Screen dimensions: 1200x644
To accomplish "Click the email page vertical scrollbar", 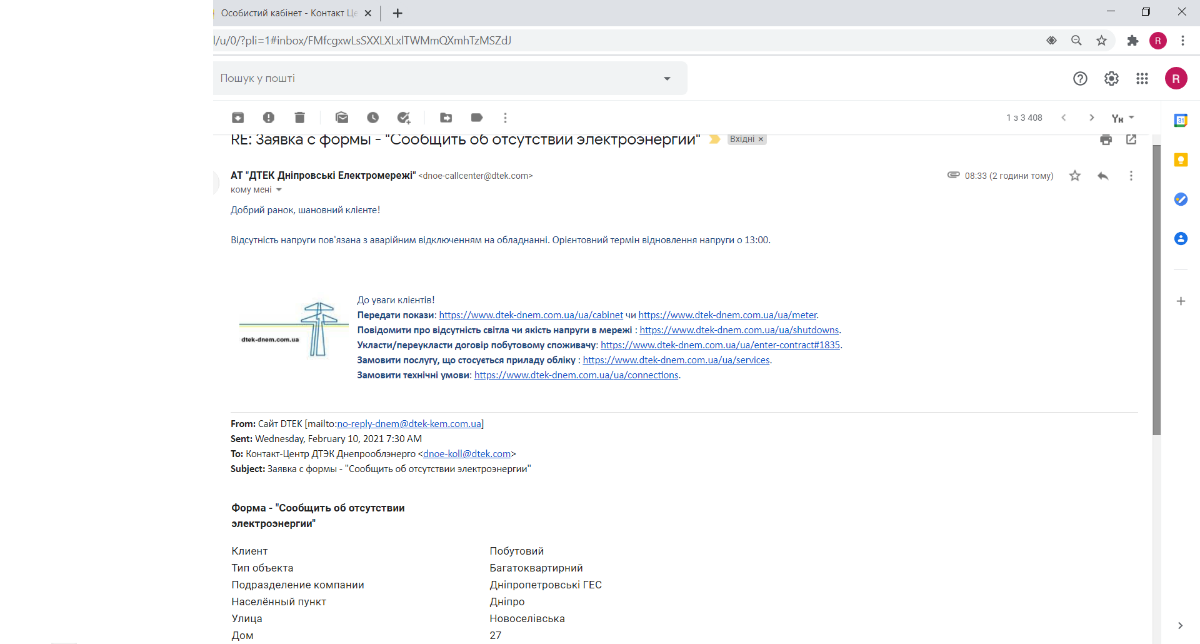I will click(1157, 290).
